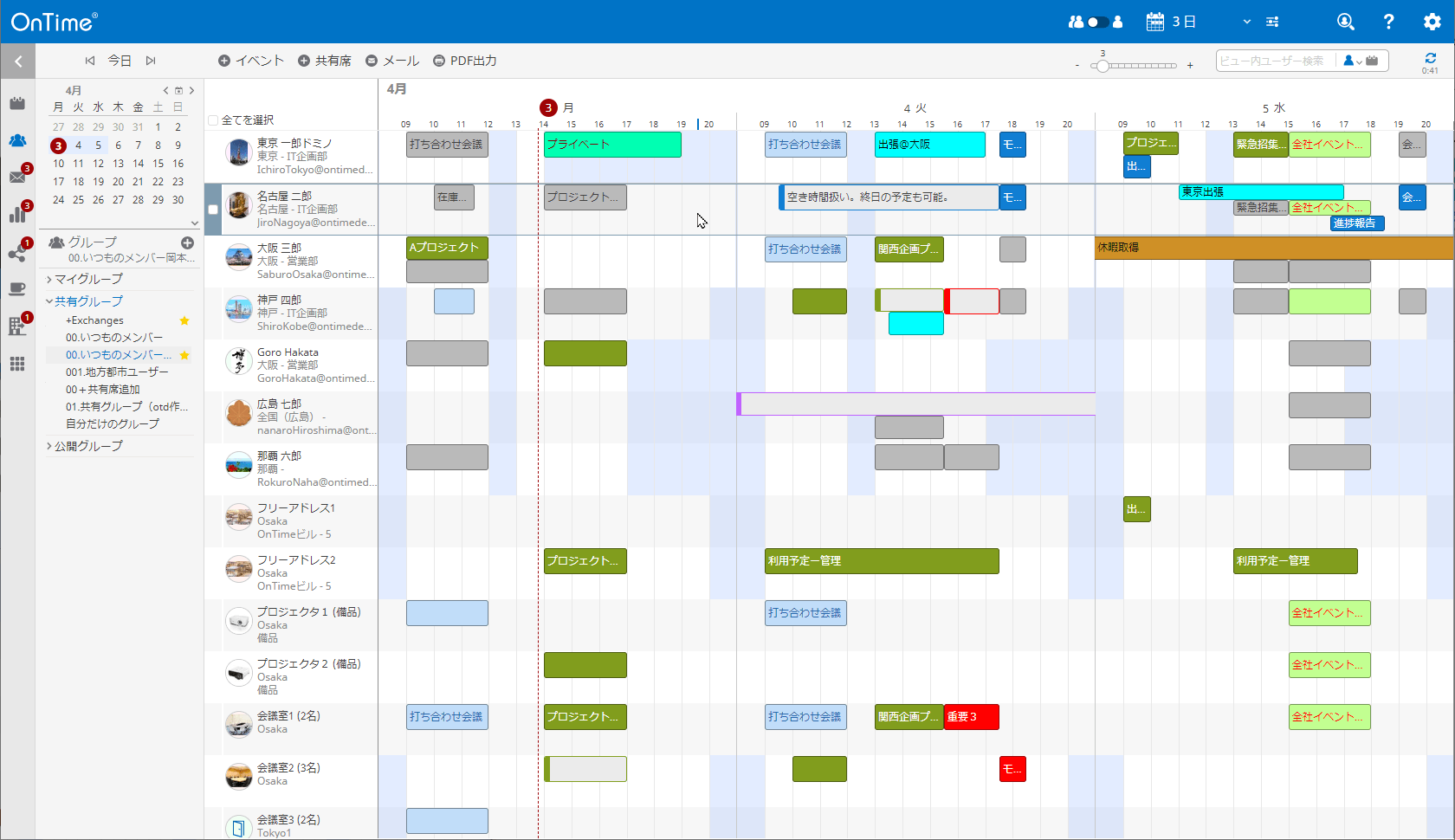Viewport: 1455px width, 840px height.
Task: Open user search via magnifier in top bar
Action: click(1345, 21)
